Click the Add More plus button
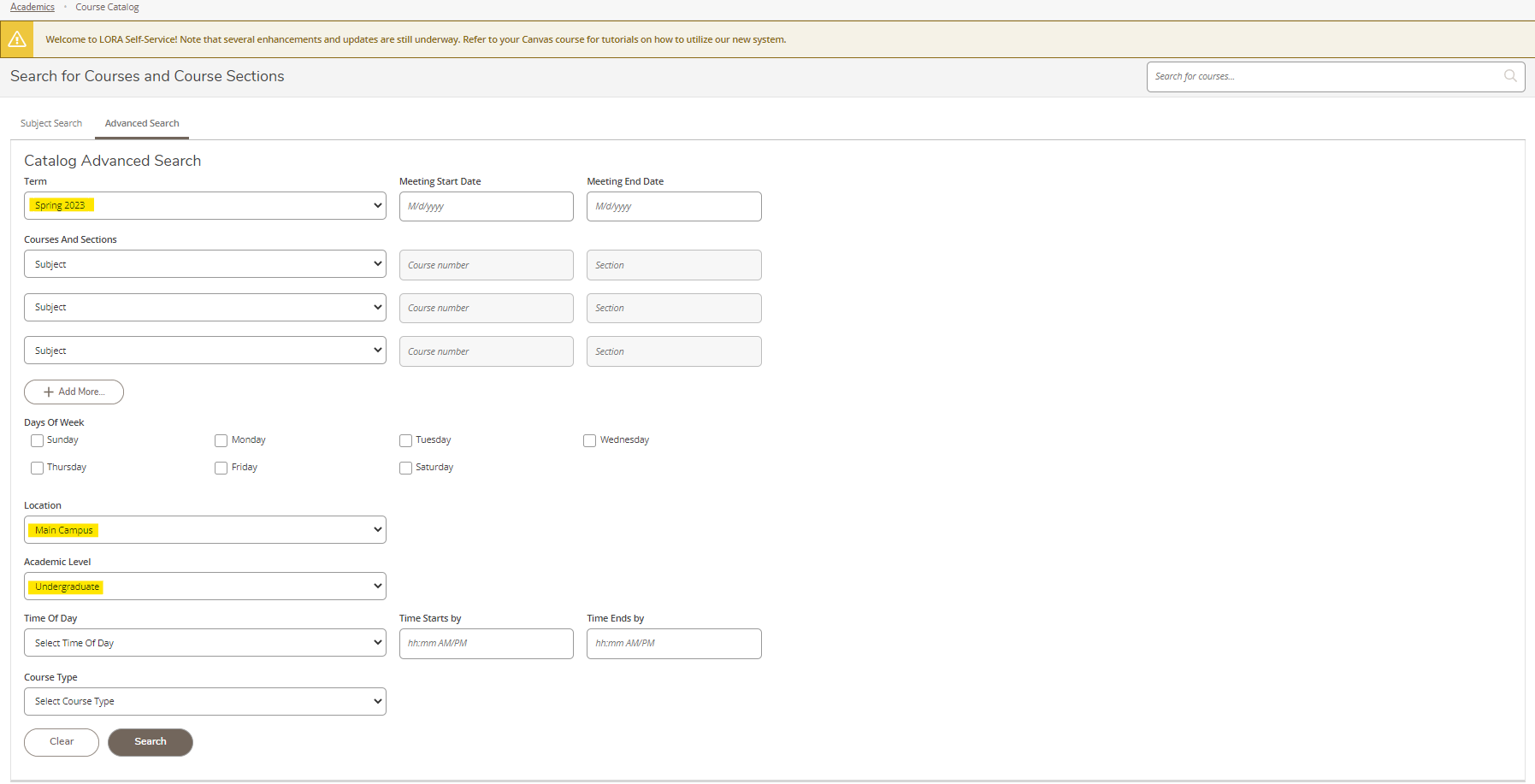 (74, 392)
